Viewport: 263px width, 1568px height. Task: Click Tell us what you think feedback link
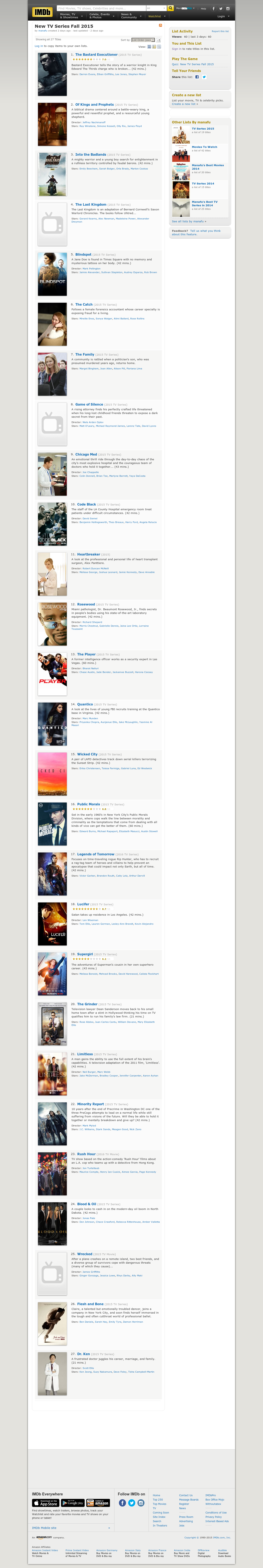tap(196, 233)
